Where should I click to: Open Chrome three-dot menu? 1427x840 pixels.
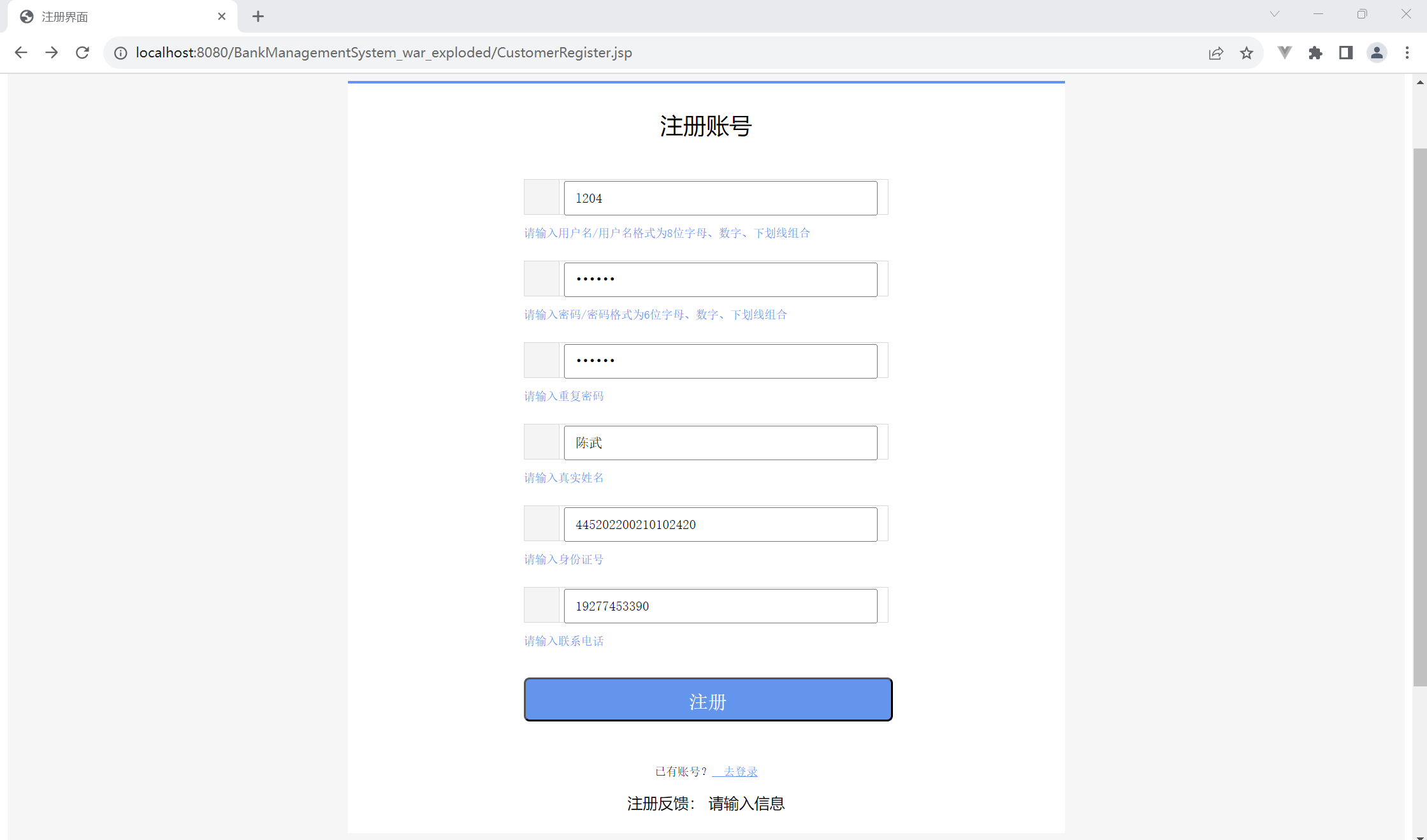click(x=1407, y=53)
